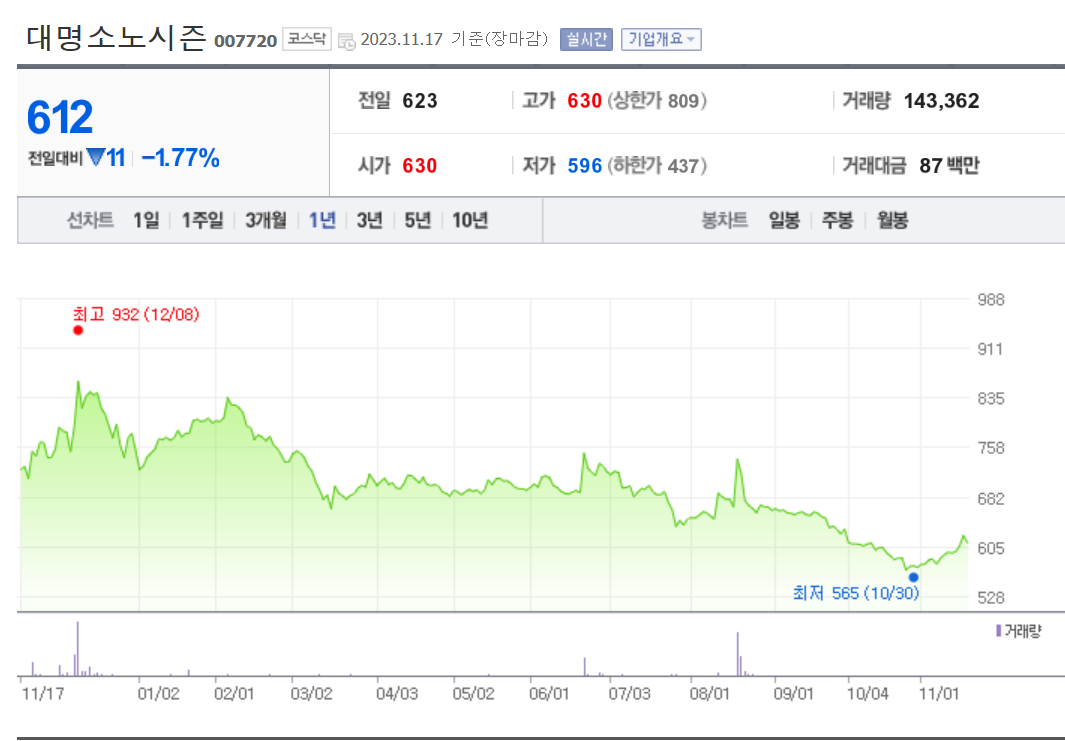This screenshot has height=741, width=1065.
Task: Switch to the 월봉 candle chart
Action: pyautogui.click(x=892, y=220)
